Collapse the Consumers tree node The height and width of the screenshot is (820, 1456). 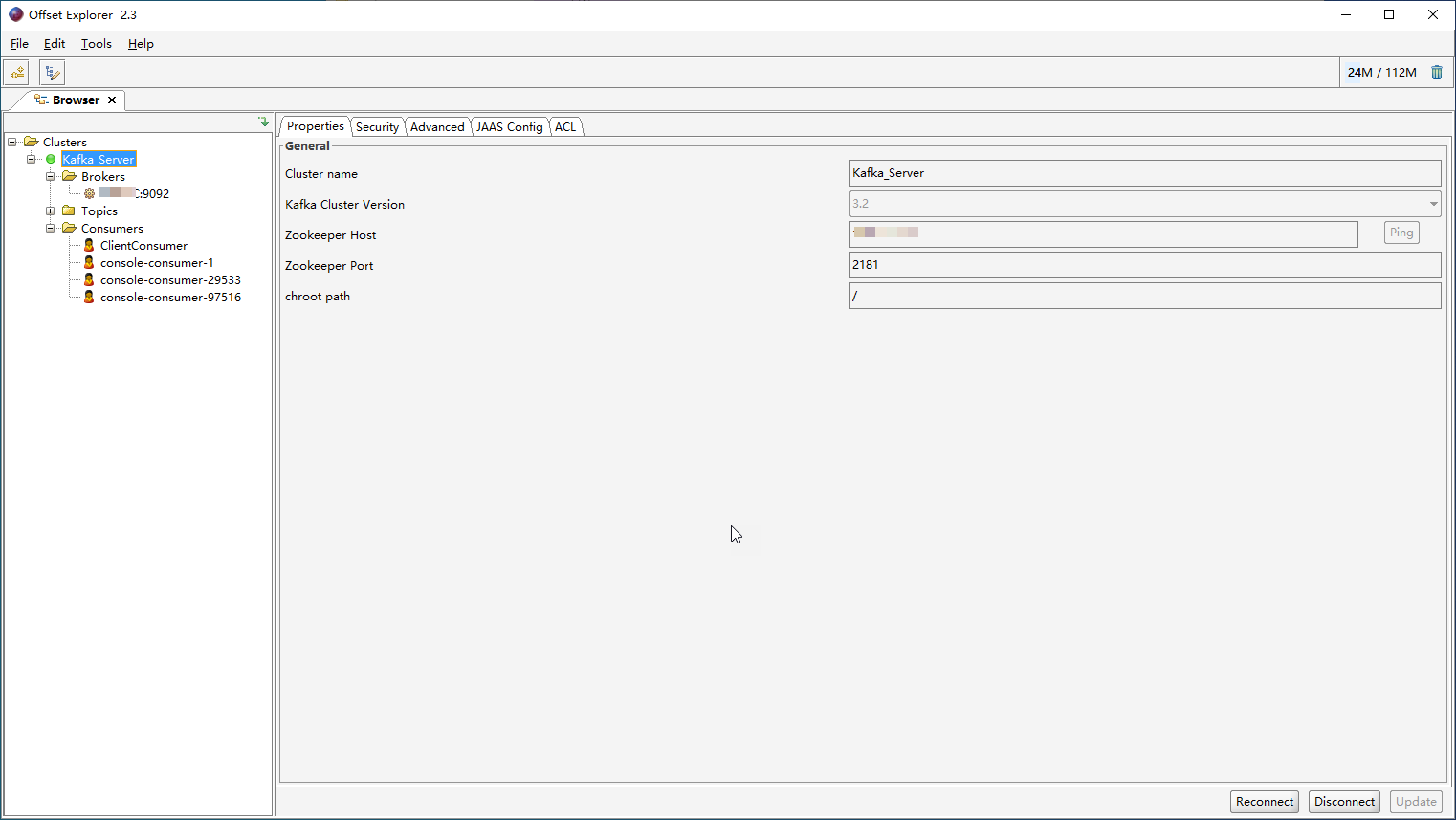tap(51, 228)
